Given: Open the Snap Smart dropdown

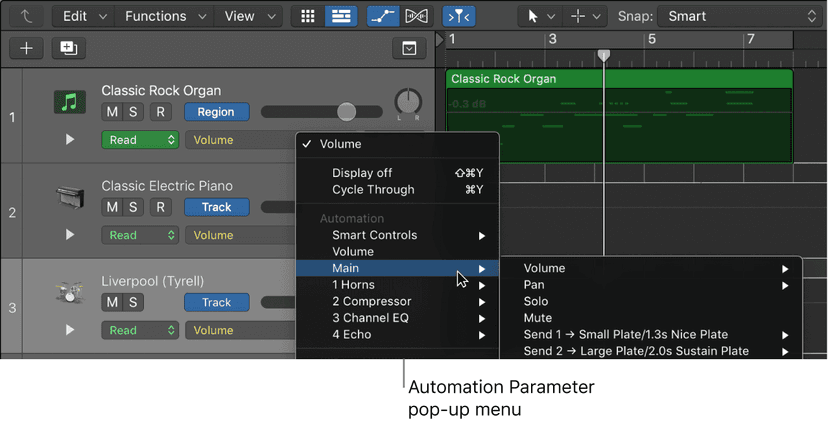Looking at the screenshot, I should tap(740, 16).
